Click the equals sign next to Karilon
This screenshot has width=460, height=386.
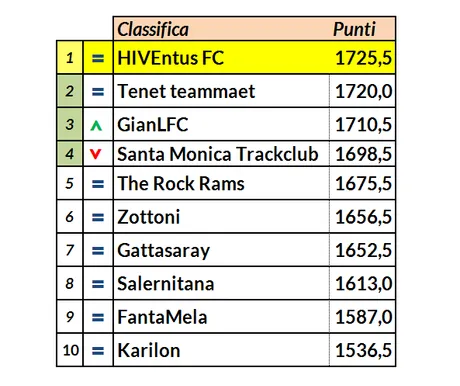point(98,351)
